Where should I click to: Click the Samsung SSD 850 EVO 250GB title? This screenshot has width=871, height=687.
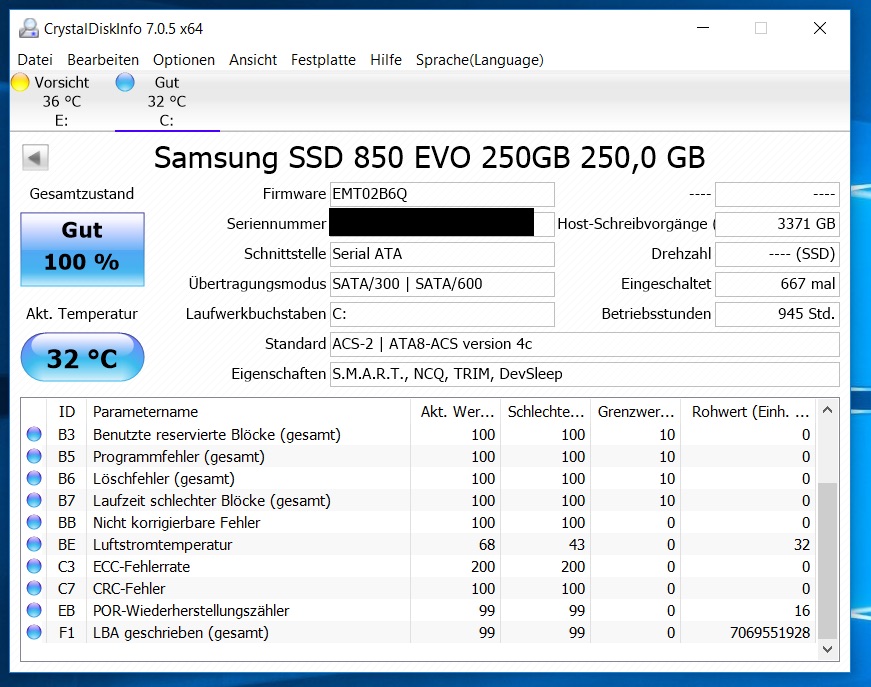point(429,158)
